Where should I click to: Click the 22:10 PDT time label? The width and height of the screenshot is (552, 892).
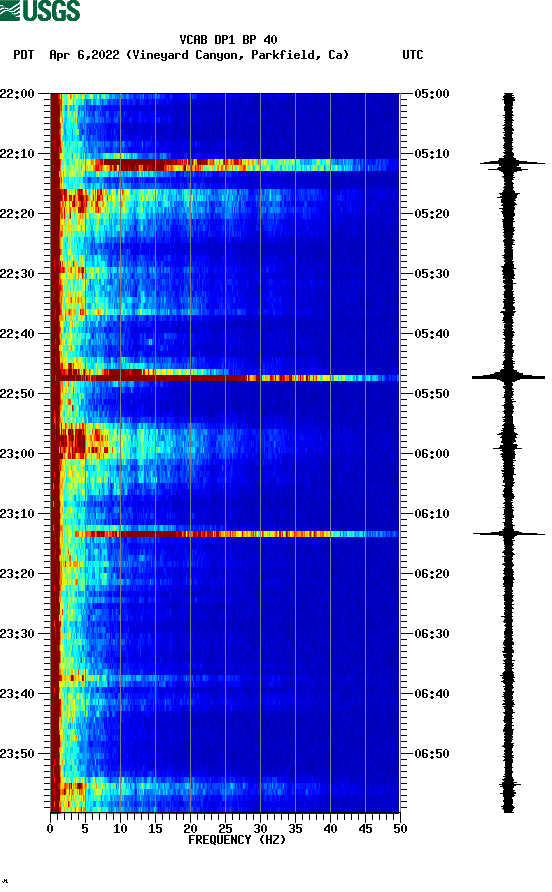click(17, 154)
